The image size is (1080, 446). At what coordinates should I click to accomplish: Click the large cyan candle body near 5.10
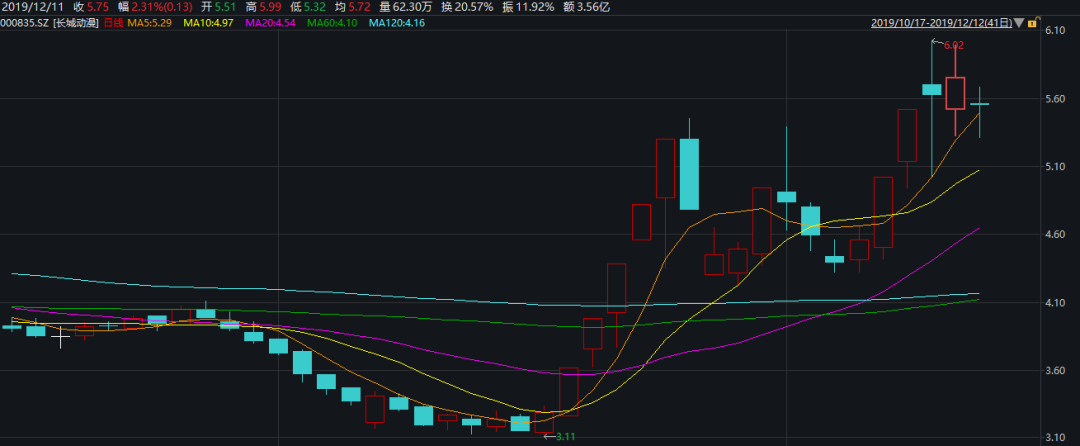click(689, 174)
